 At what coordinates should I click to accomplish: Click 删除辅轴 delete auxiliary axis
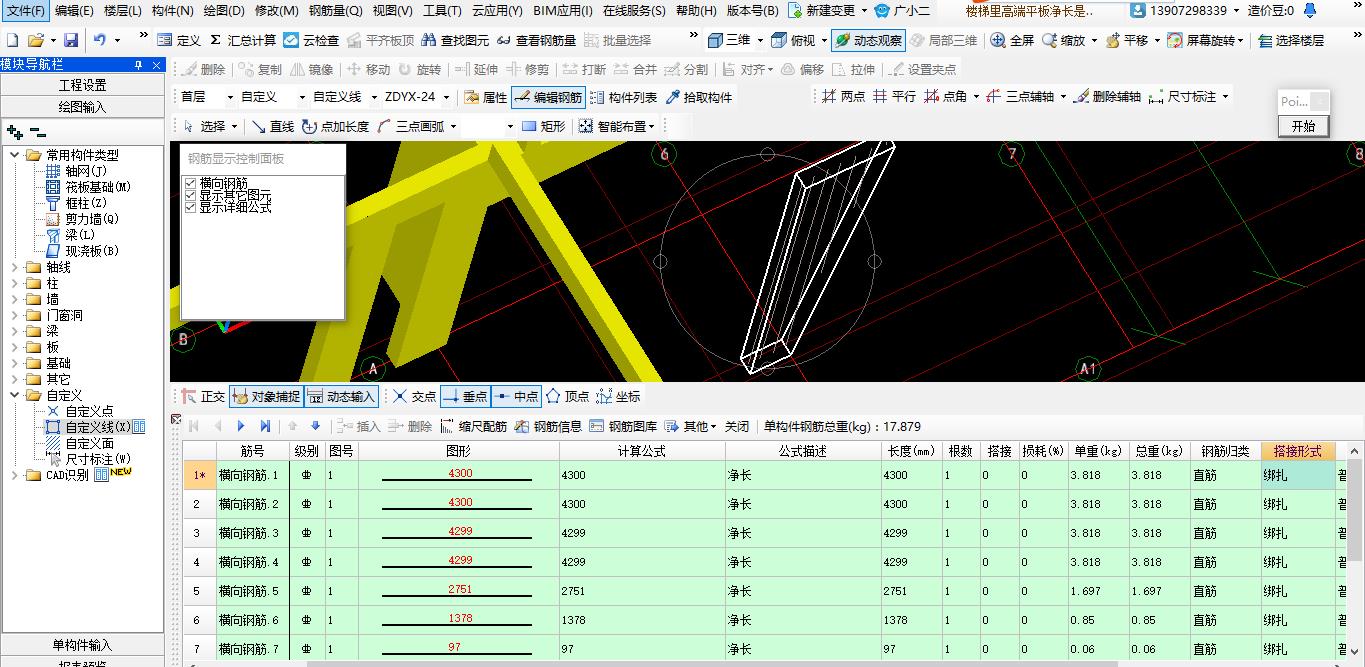[x=1106, y=97]
